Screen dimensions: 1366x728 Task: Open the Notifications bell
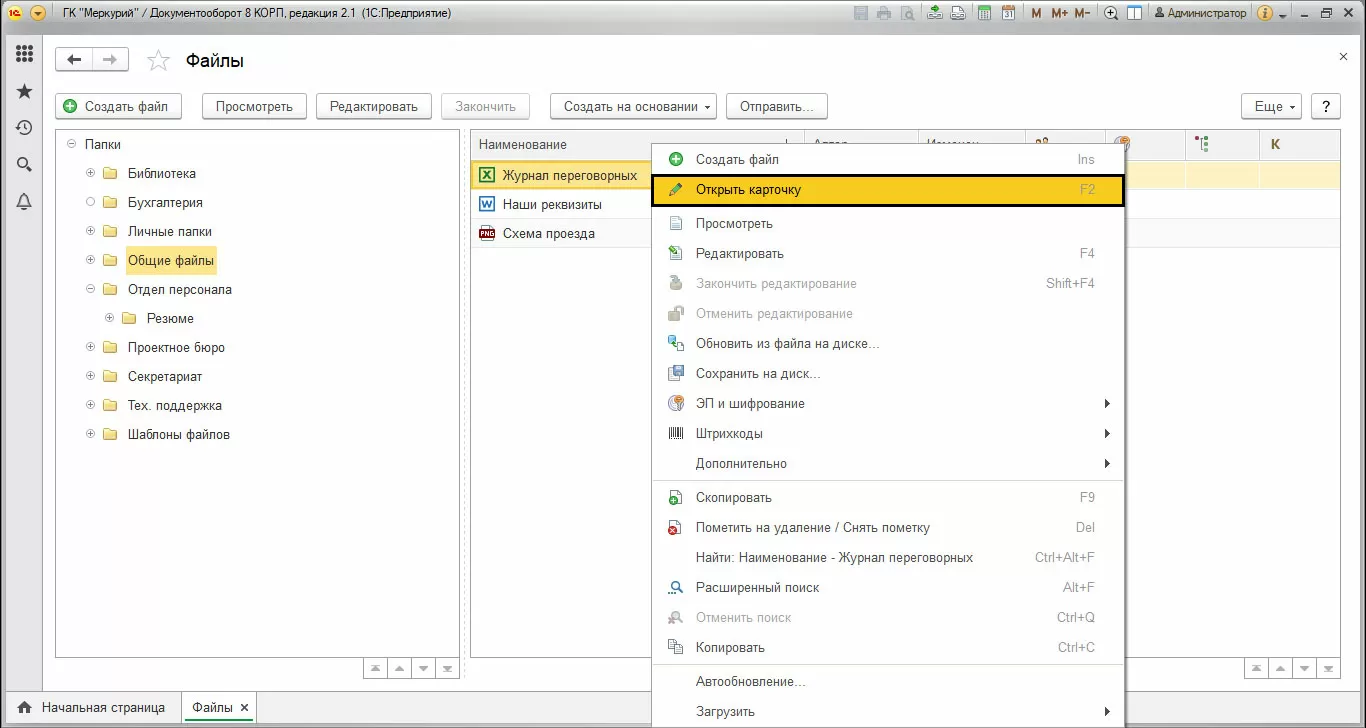click(24, 202)
